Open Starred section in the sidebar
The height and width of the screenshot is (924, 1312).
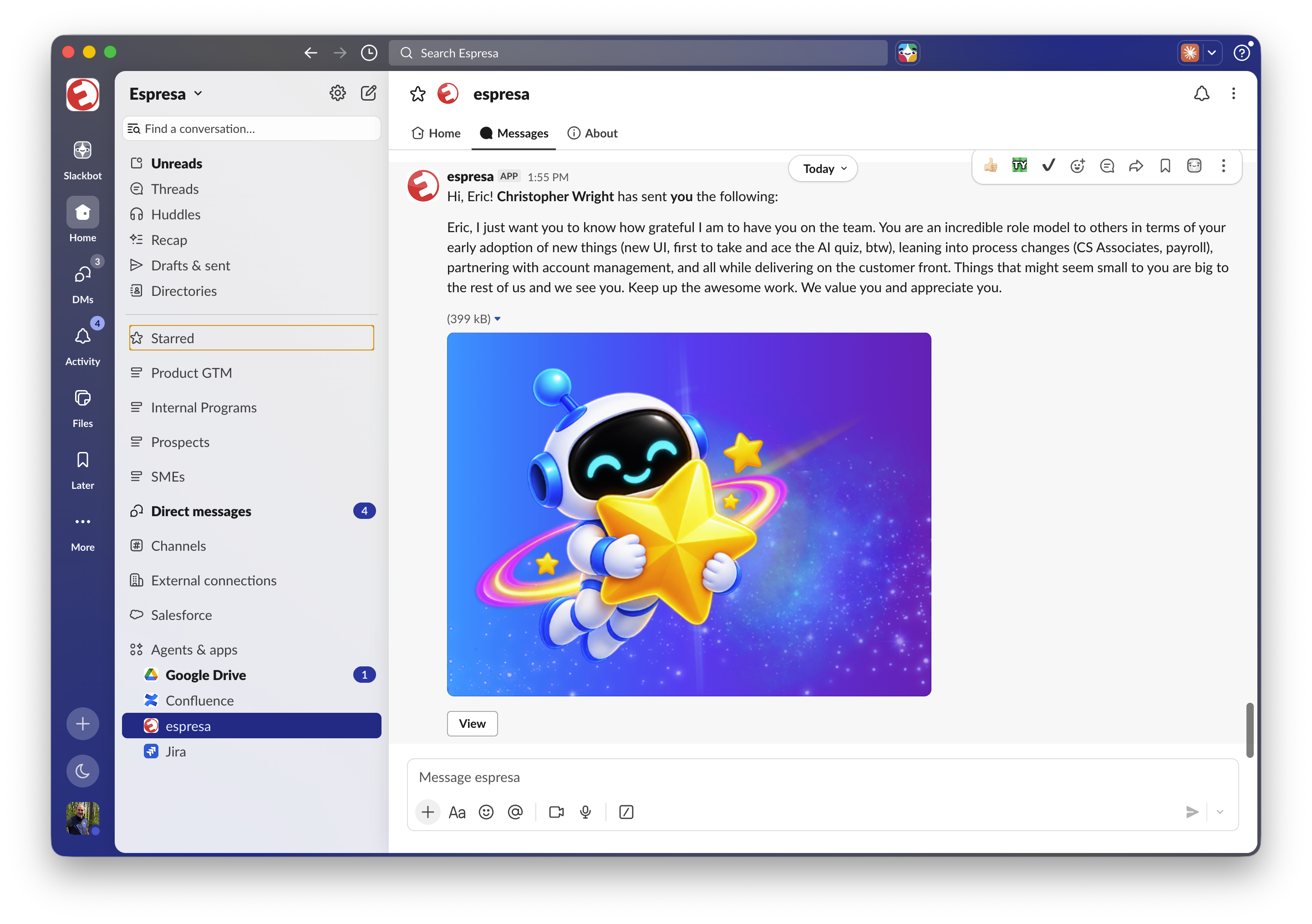pyautogui.click(x=251, y=338)
